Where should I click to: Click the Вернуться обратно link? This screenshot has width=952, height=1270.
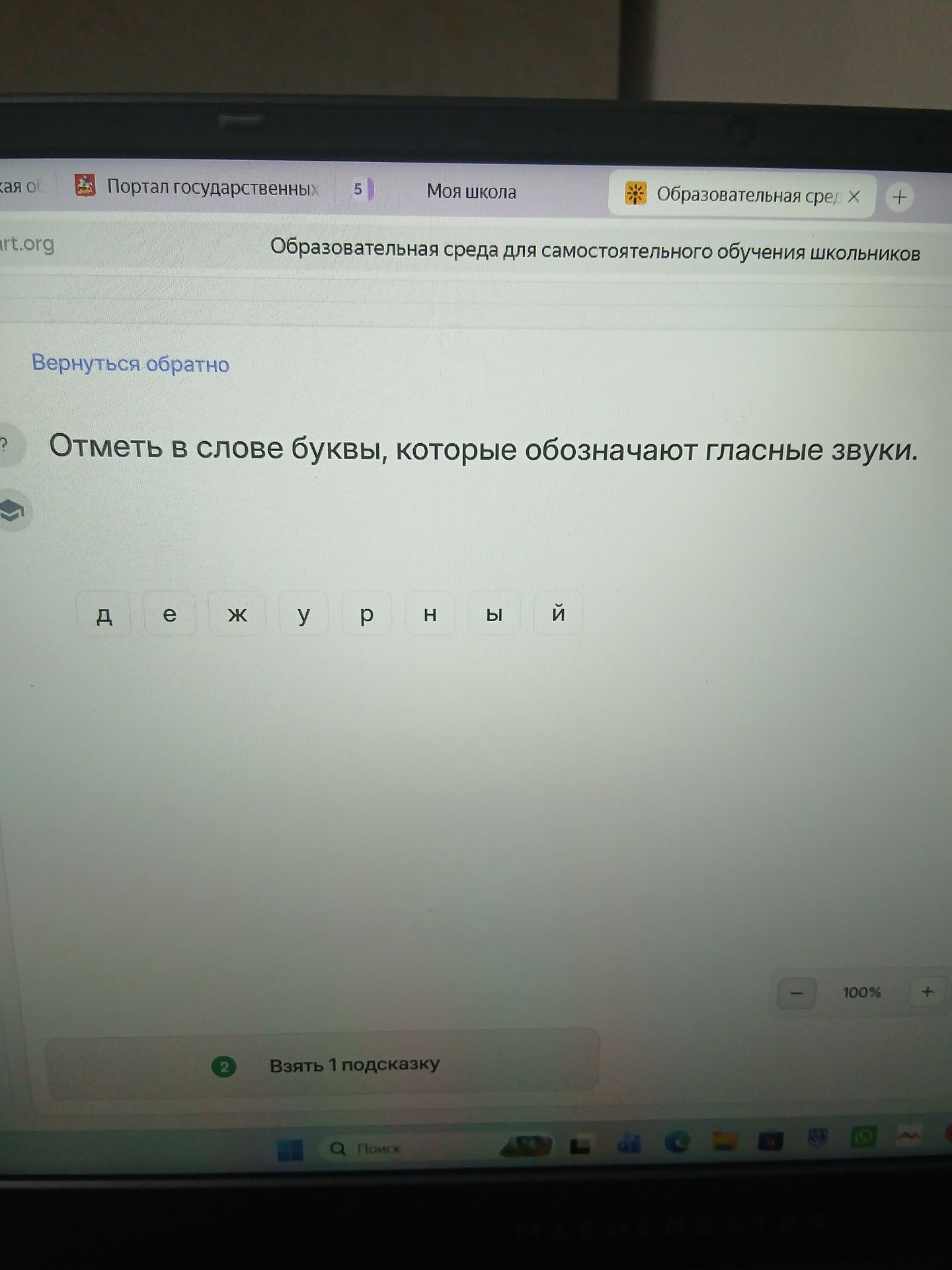tap(130, 363)
